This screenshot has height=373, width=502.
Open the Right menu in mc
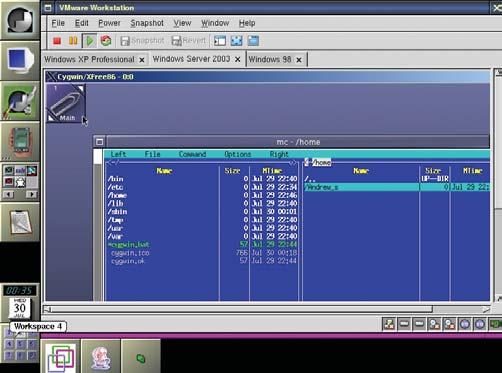(x=279, y=154)
